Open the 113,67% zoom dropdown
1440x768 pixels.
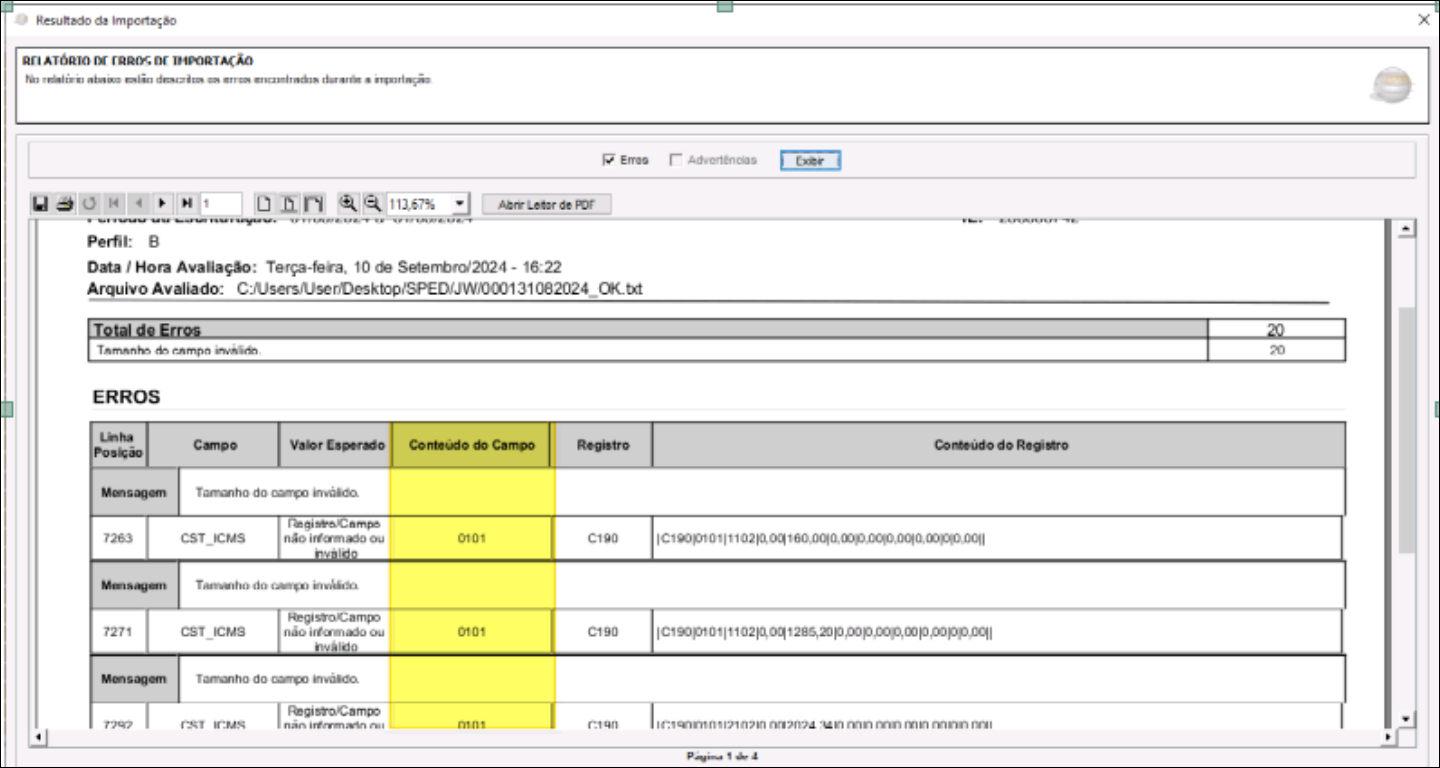(460, 204)
